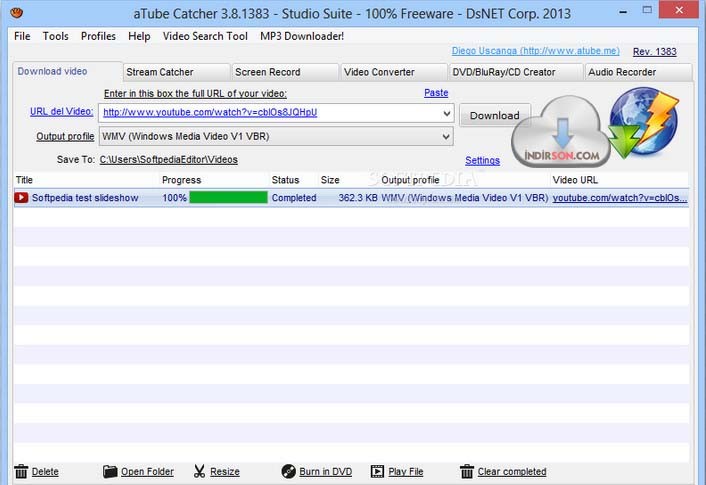Open the Save To path C:\Users\SoftpediaEditor\Videos
The width and height of the screenshot is (706, 485).
(168, 159)
